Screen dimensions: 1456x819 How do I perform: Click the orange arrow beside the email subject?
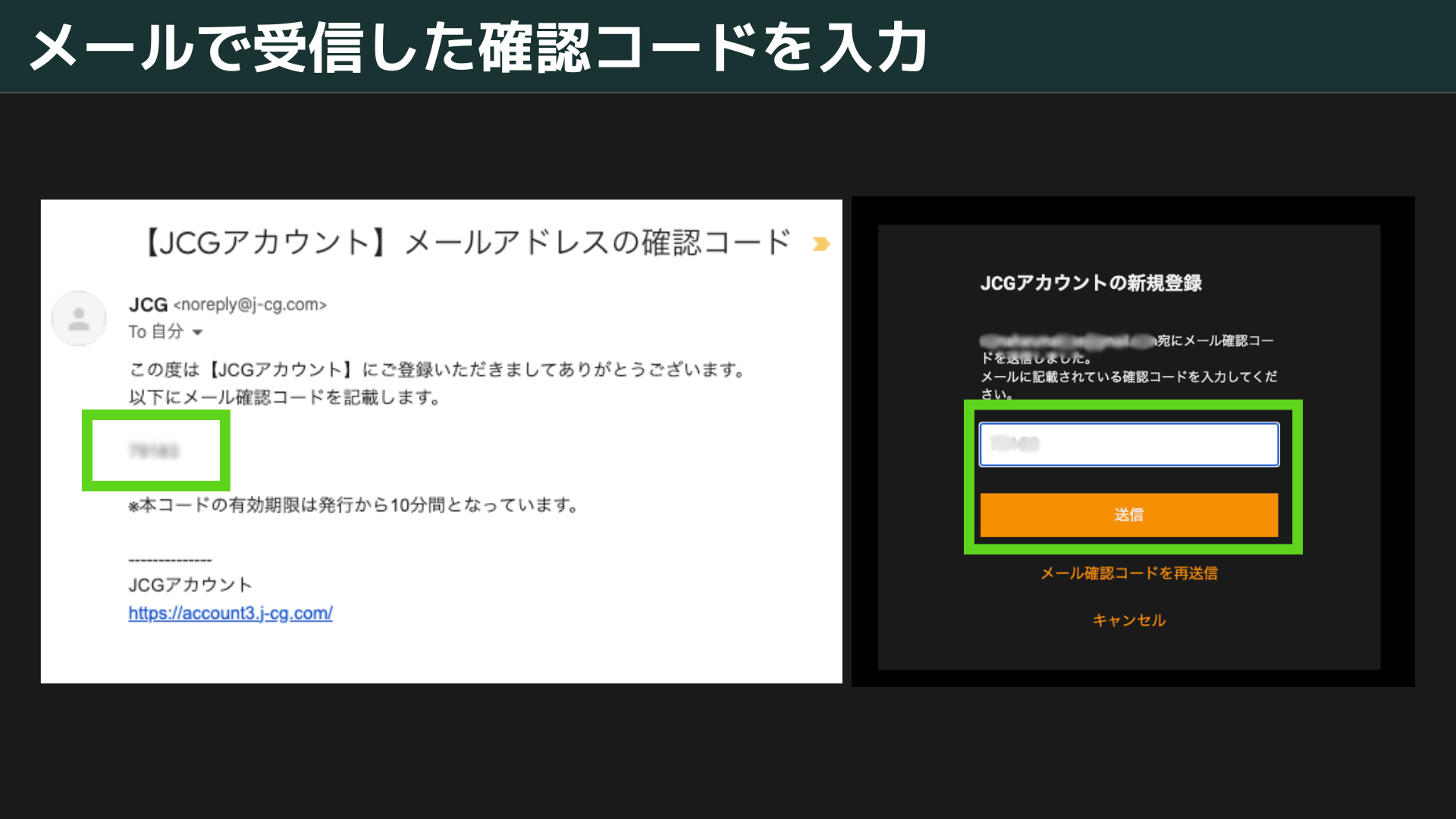click(821, 244)
